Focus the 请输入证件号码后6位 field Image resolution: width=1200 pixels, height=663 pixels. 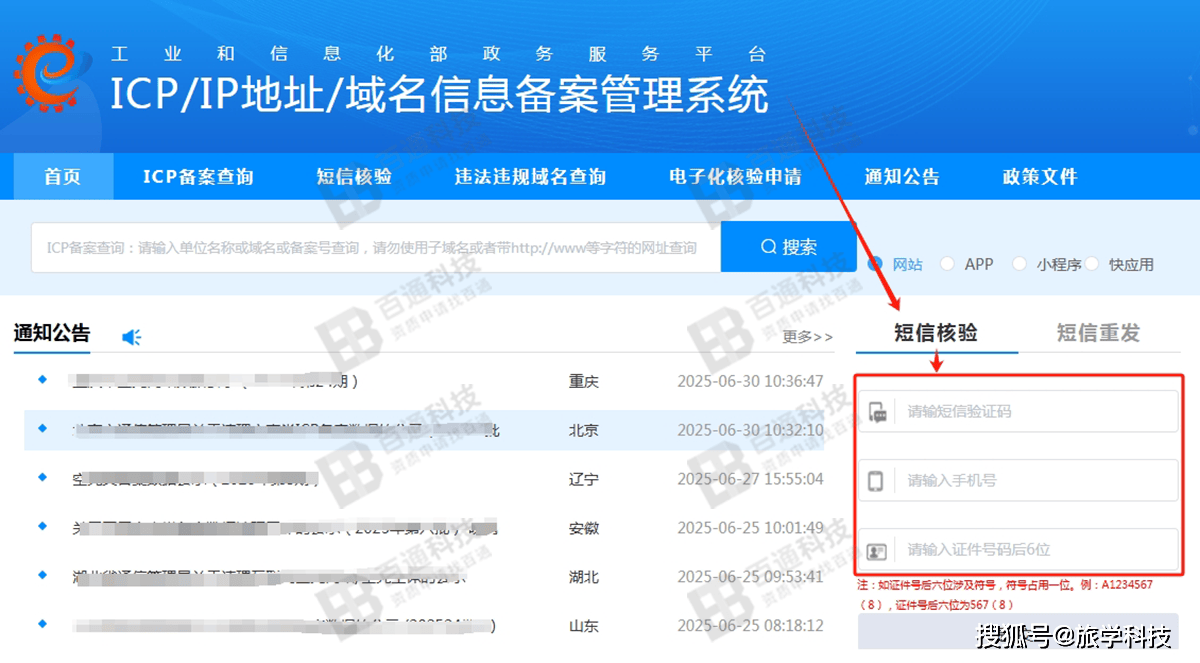(1019, 549)
